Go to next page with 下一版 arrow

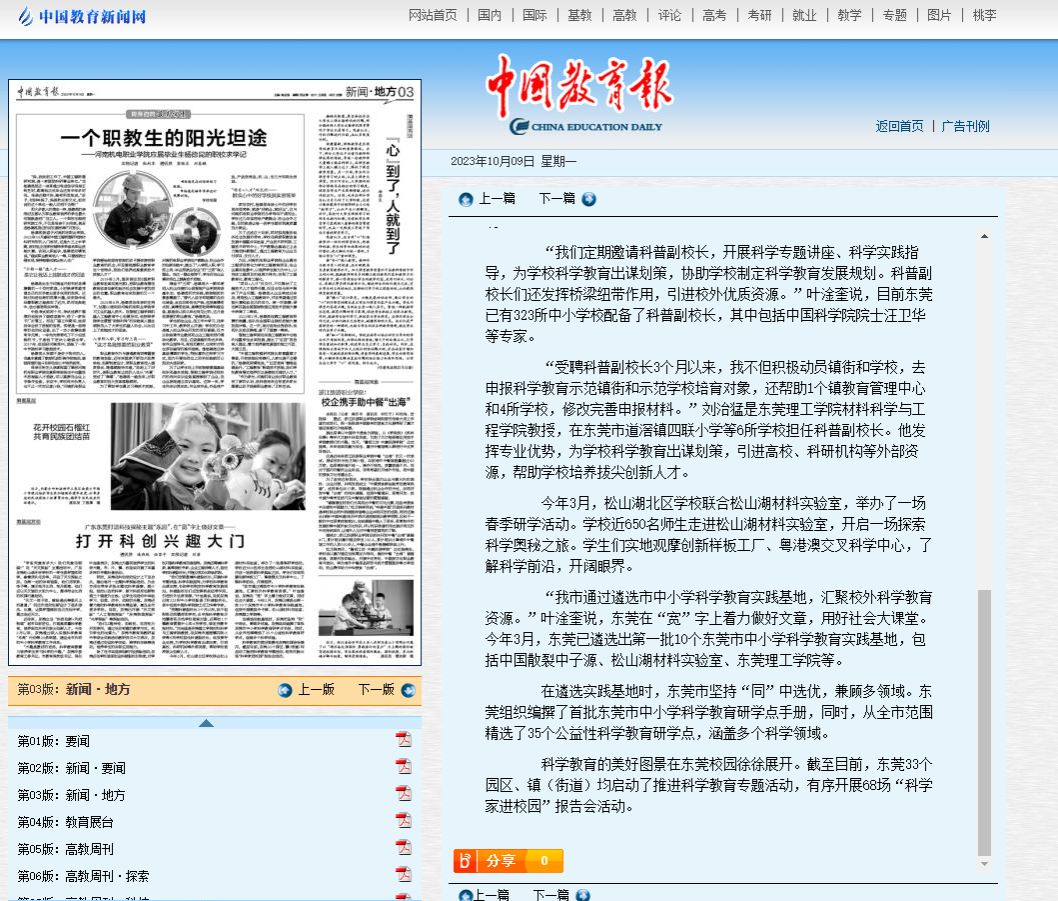pos(408,690)
